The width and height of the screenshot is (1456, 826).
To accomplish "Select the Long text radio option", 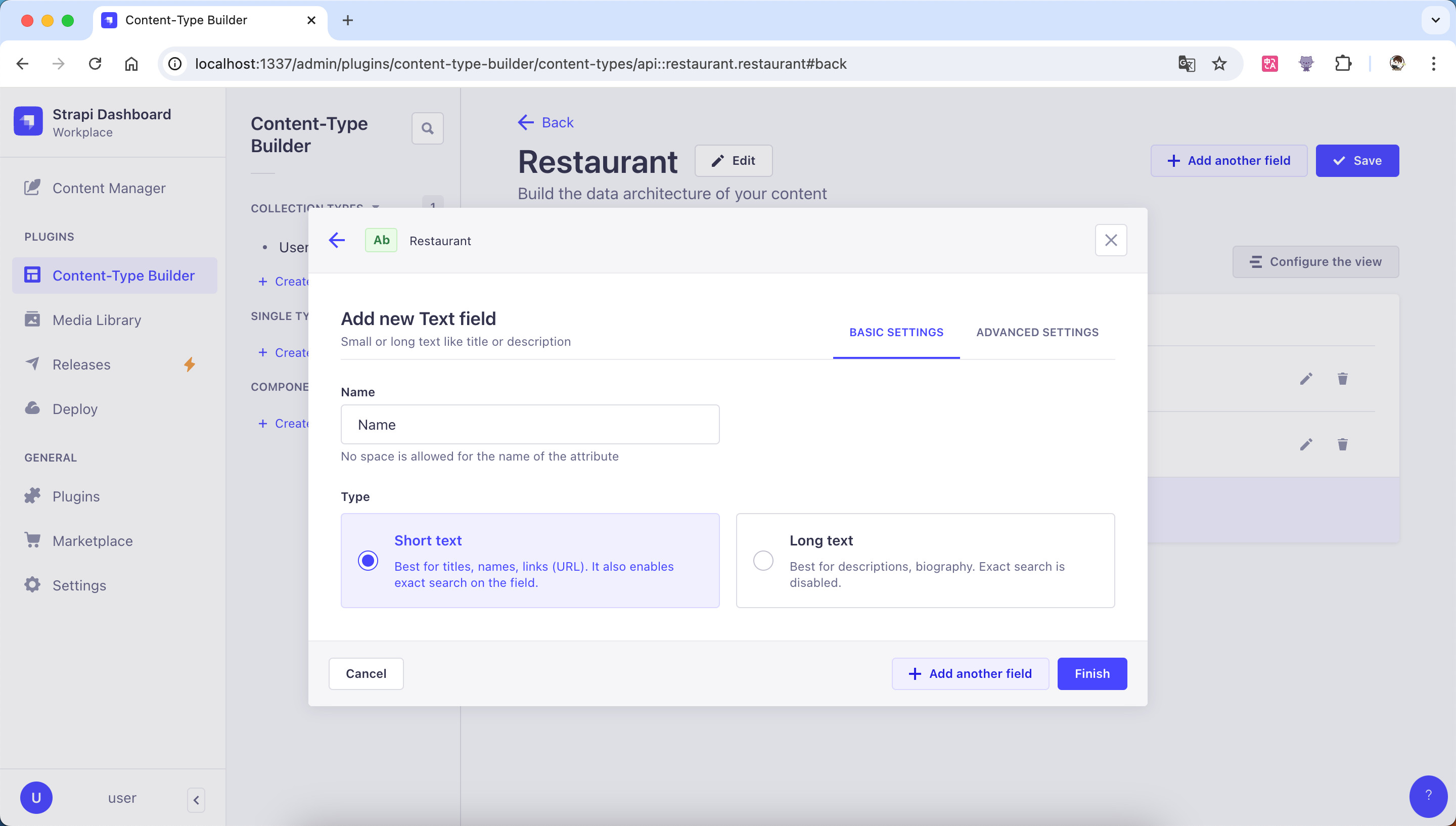I will 763,561.
